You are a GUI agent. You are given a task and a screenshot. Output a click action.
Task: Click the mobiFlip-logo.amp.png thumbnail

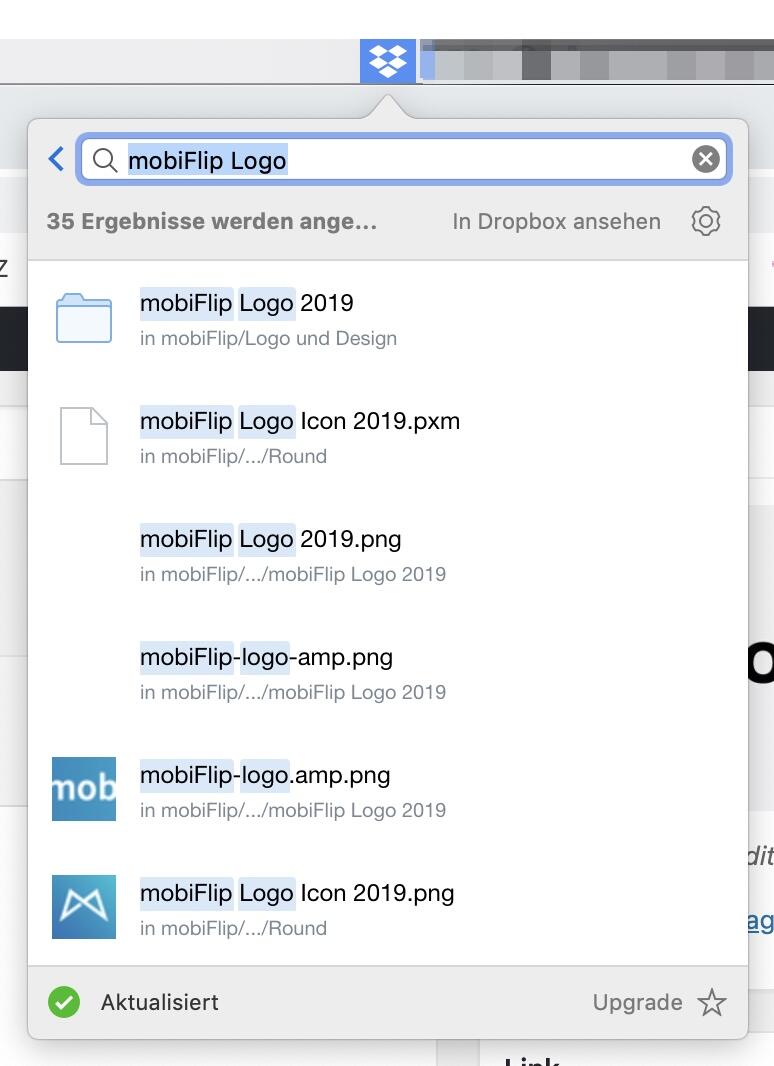[x=84, y=789]
